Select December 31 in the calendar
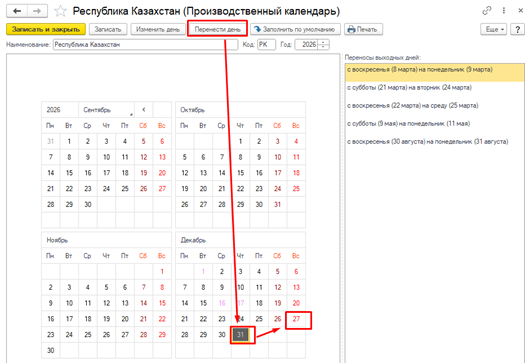Viewport: 525px width, 363px height. (240, 335)
